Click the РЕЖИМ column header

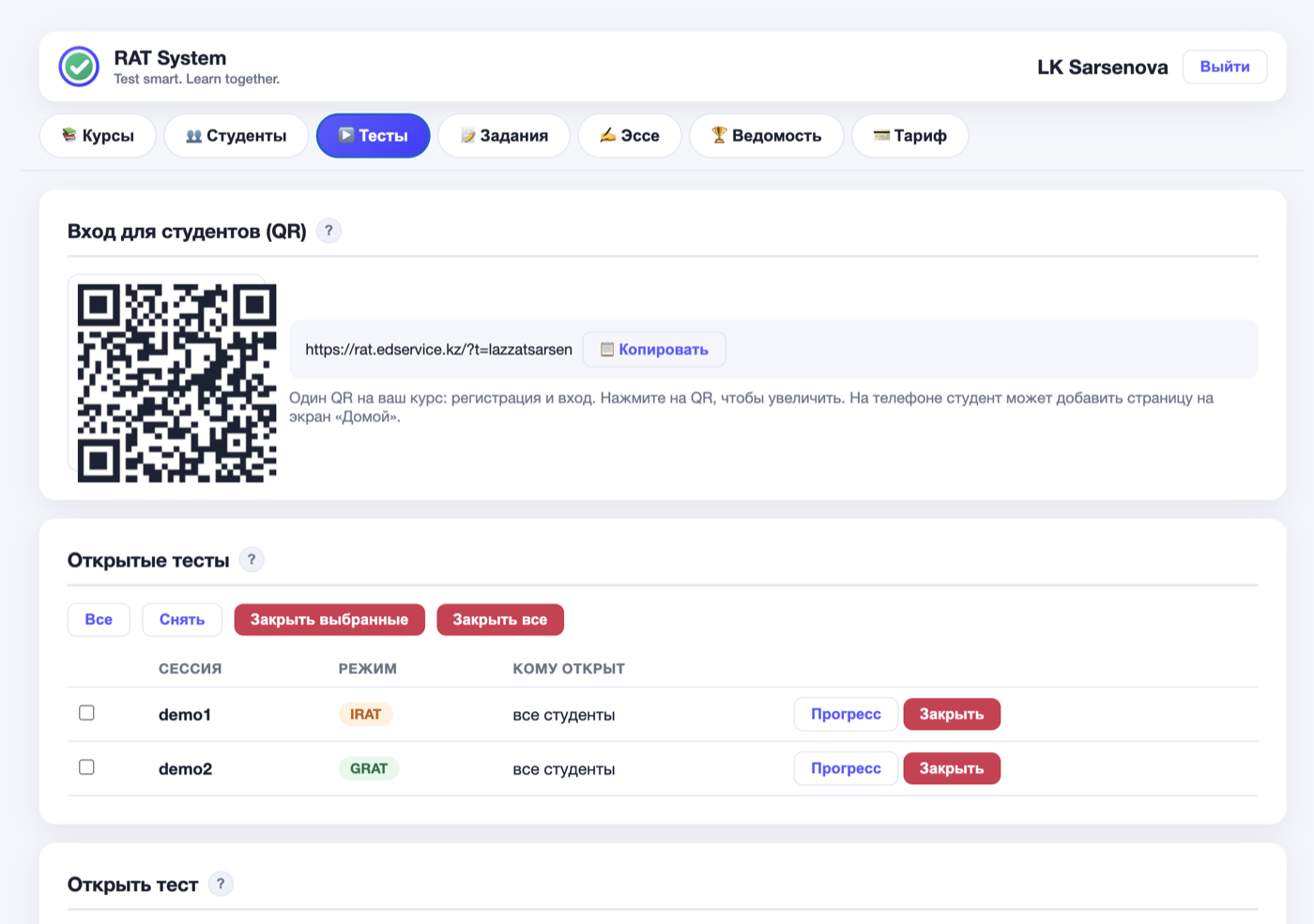(368, 669)
